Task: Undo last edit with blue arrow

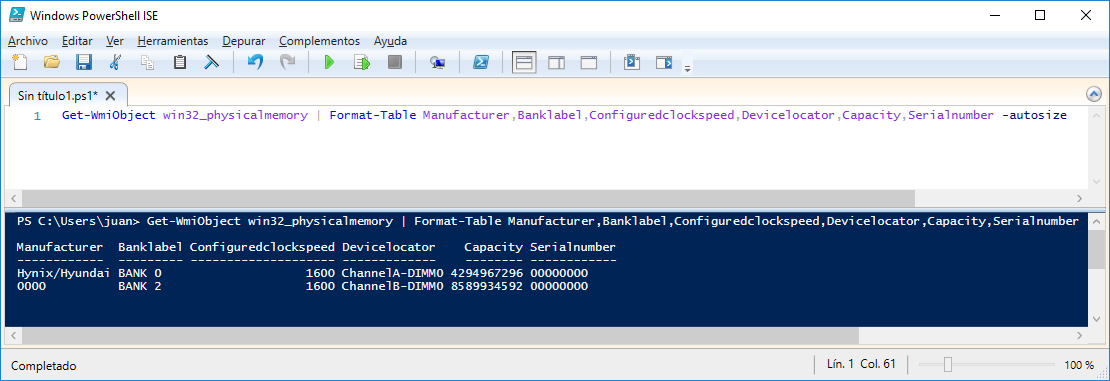Action: pos(255,62)
